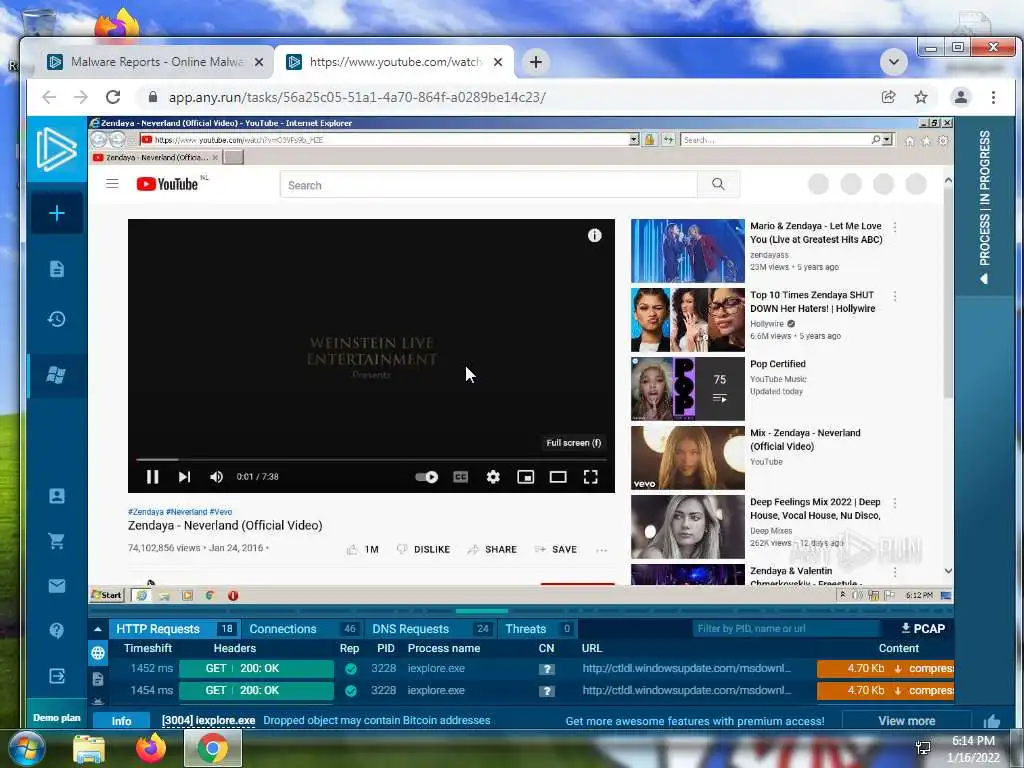This screenshot has width=1024, height=768.
Task: Collapse the network panel with up arrow
Action: pyautogui.click(x=98, y=629)
